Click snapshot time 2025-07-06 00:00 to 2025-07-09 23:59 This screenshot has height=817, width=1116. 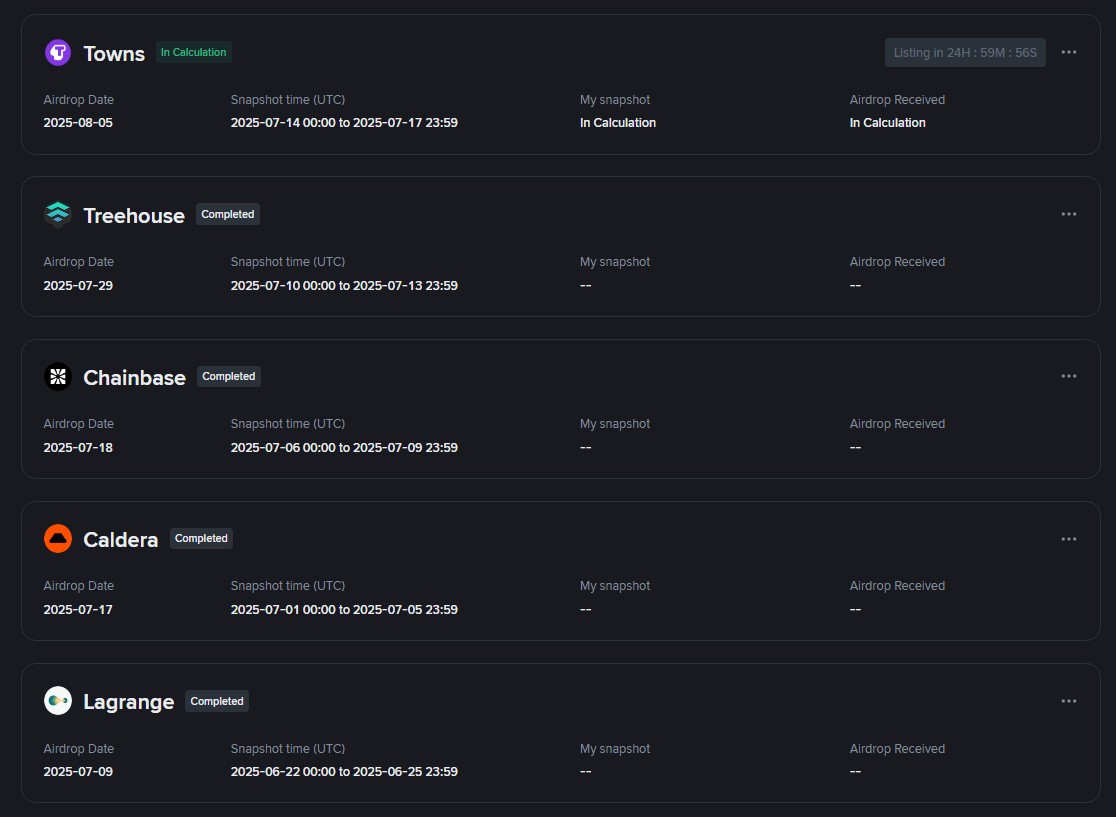click(344, 448)
